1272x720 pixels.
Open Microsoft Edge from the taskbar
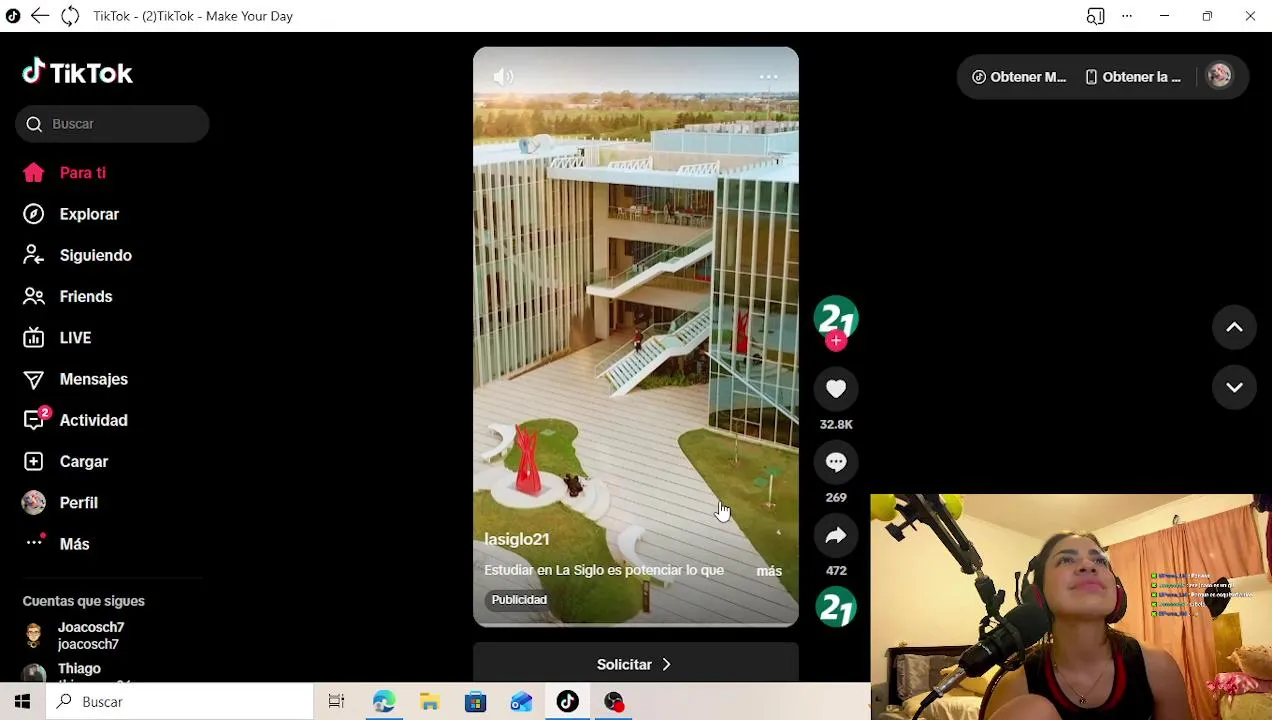click(383, 702)
